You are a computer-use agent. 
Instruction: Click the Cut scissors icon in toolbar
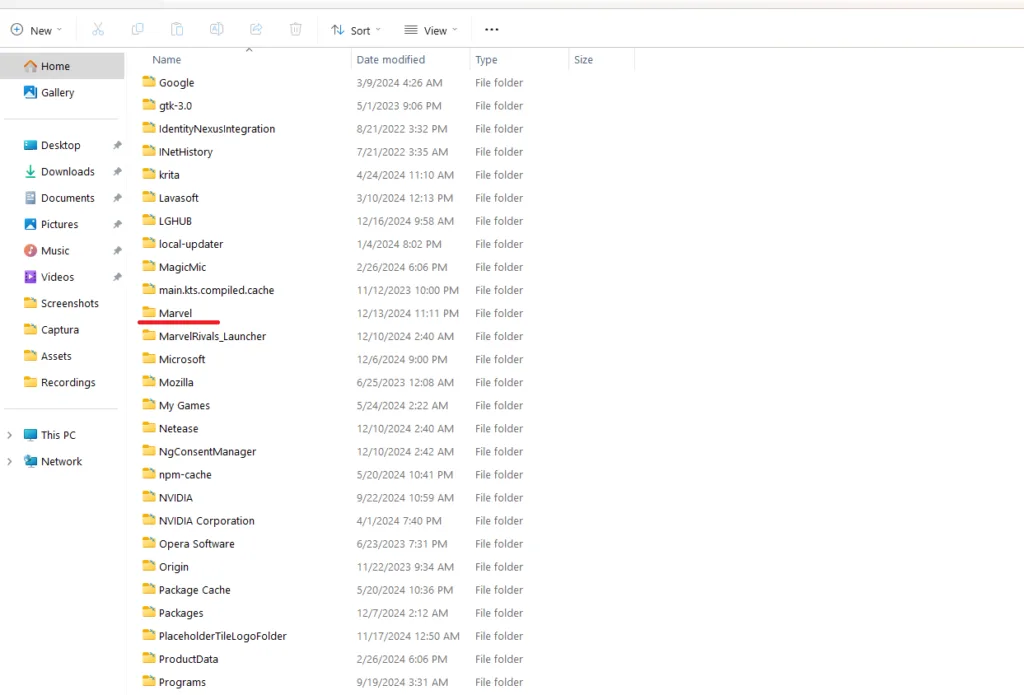(98, 29)
